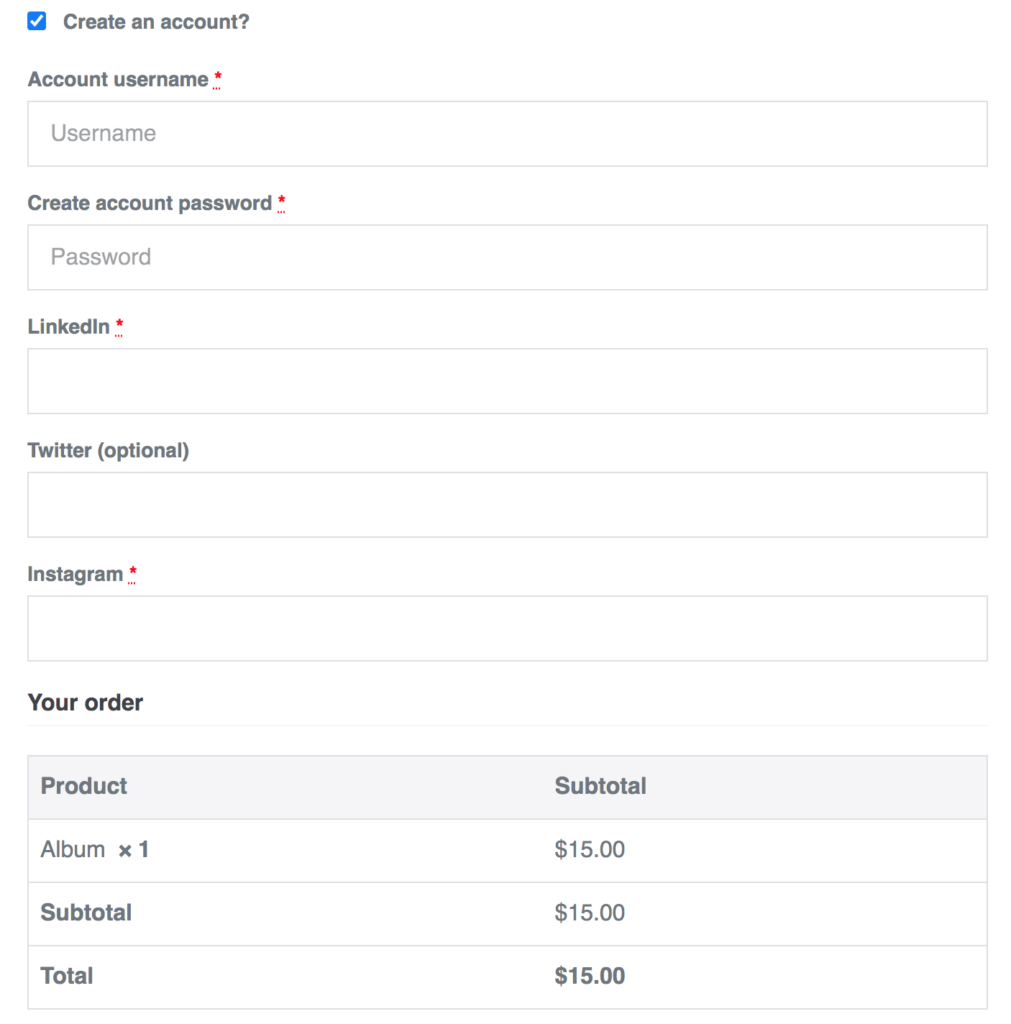Uncheck the Create an account checkbox

(37, 21)
